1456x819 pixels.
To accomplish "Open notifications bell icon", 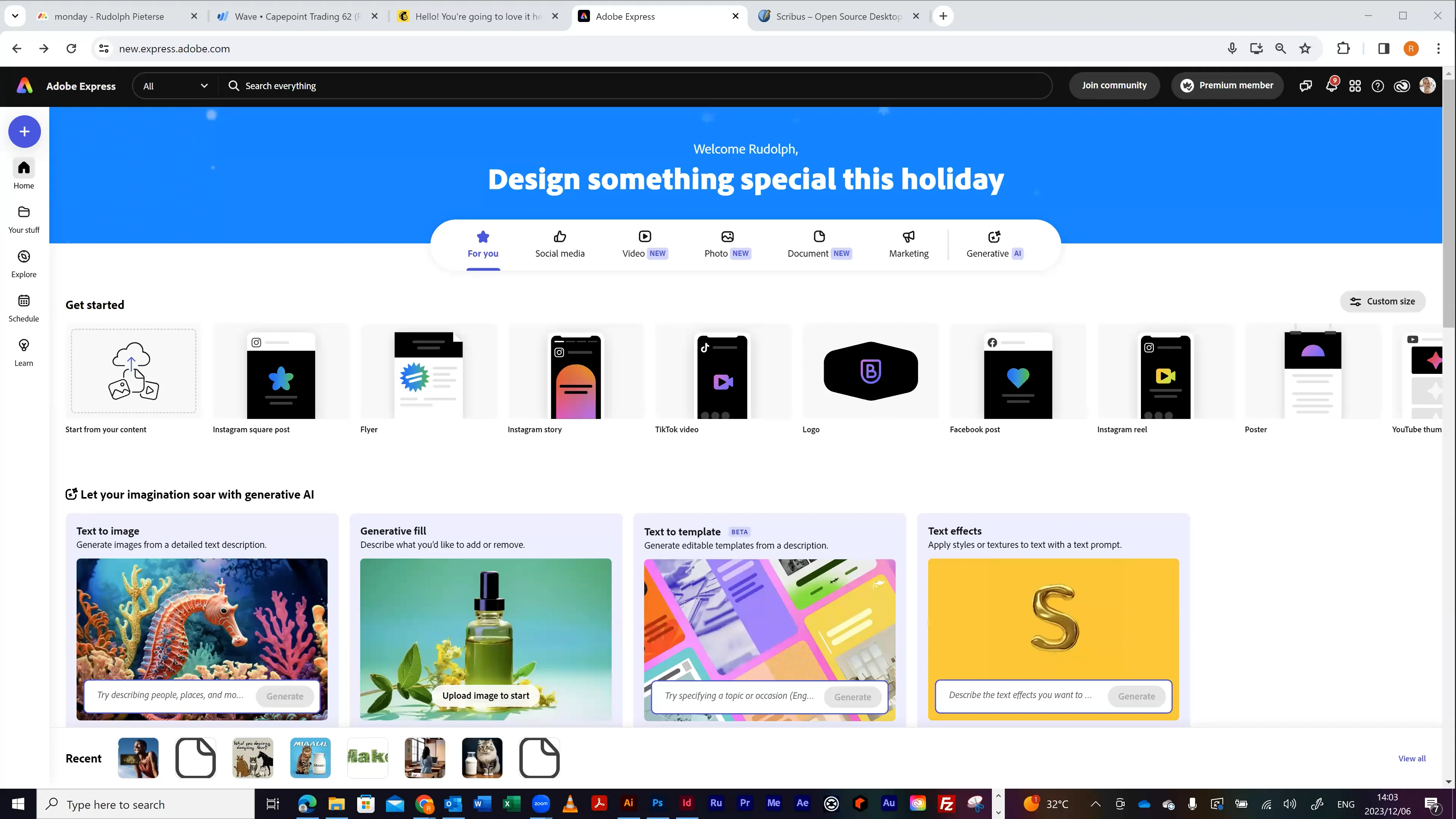I will (1331, 86).
